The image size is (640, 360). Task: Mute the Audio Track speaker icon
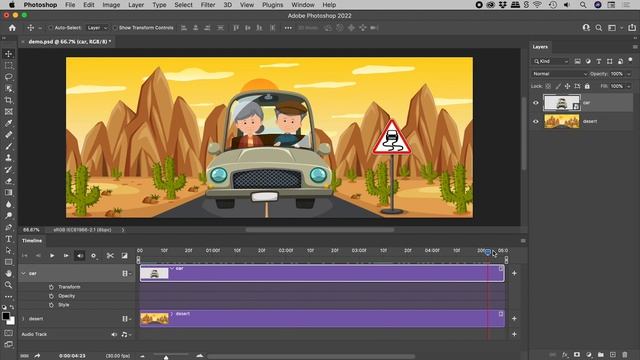(x=114, y=334)
